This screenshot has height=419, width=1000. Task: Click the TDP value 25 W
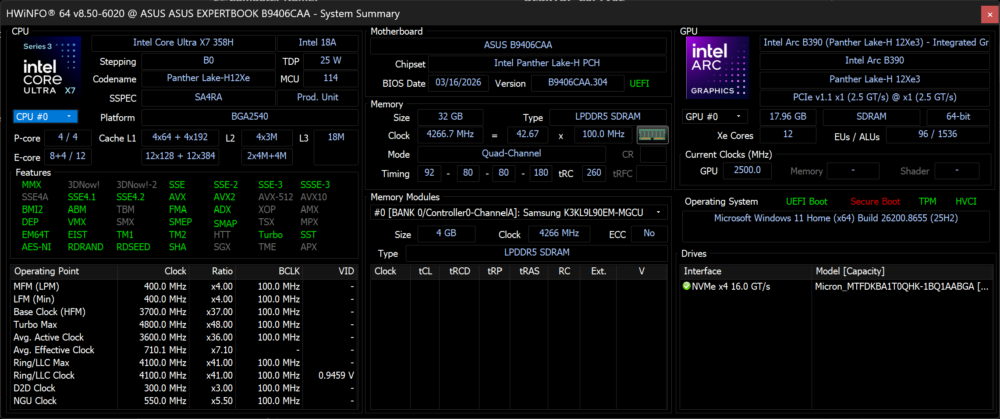330,62
